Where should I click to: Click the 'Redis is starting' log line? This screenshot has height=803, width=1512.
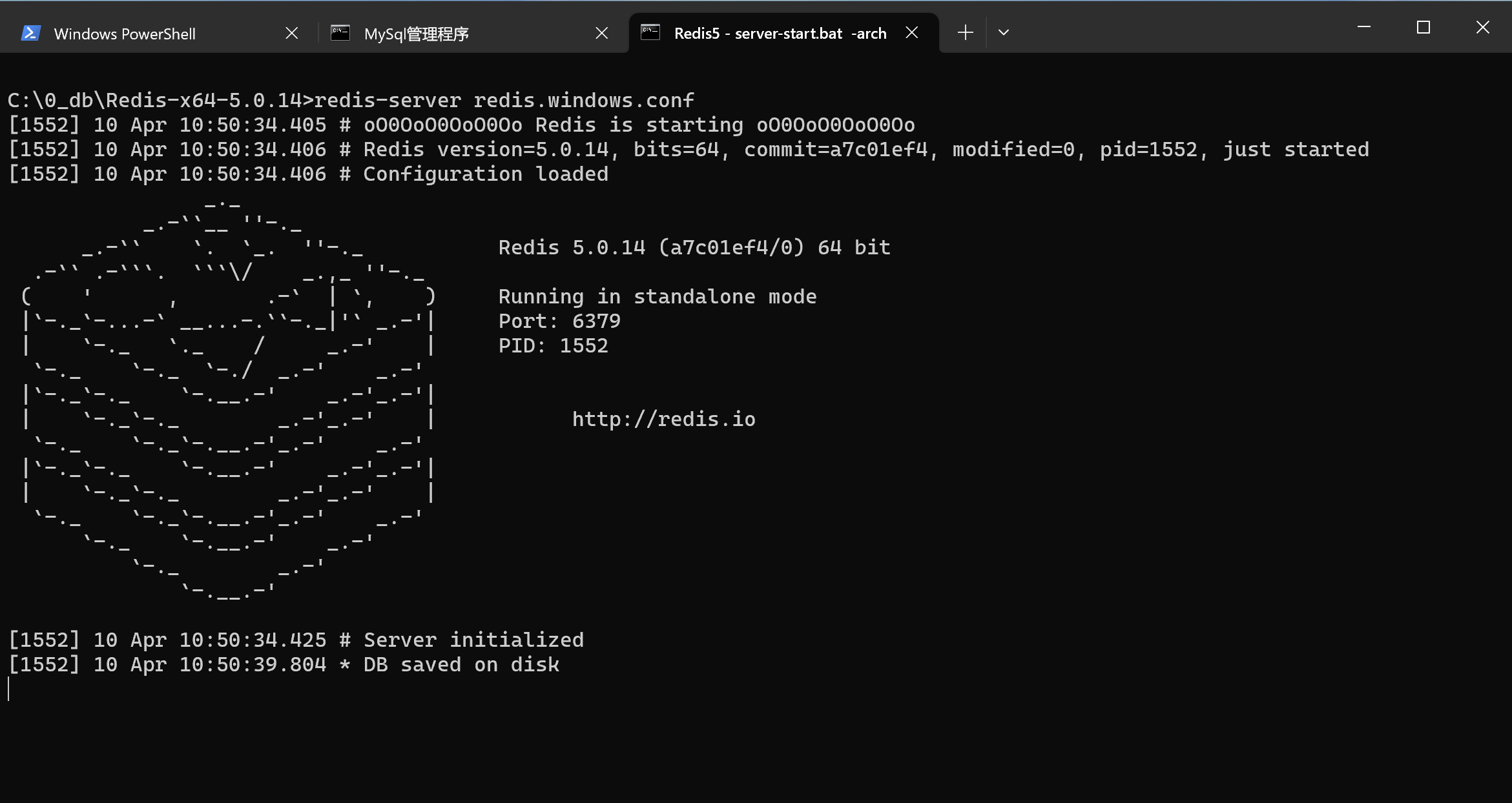pos(462,125)
